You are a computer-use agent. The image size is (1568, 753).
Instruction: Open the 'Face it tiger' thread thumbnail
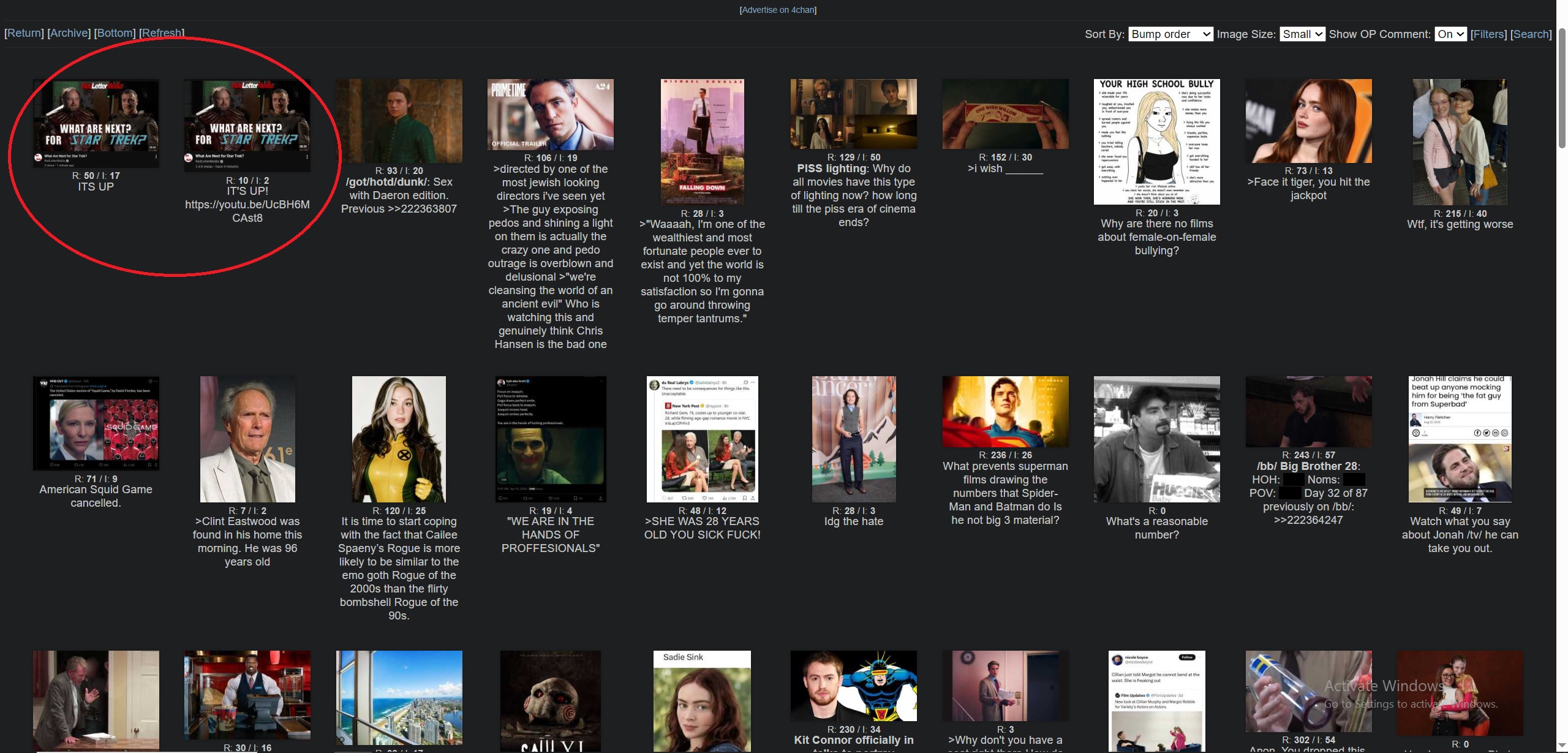point(1309,121)
